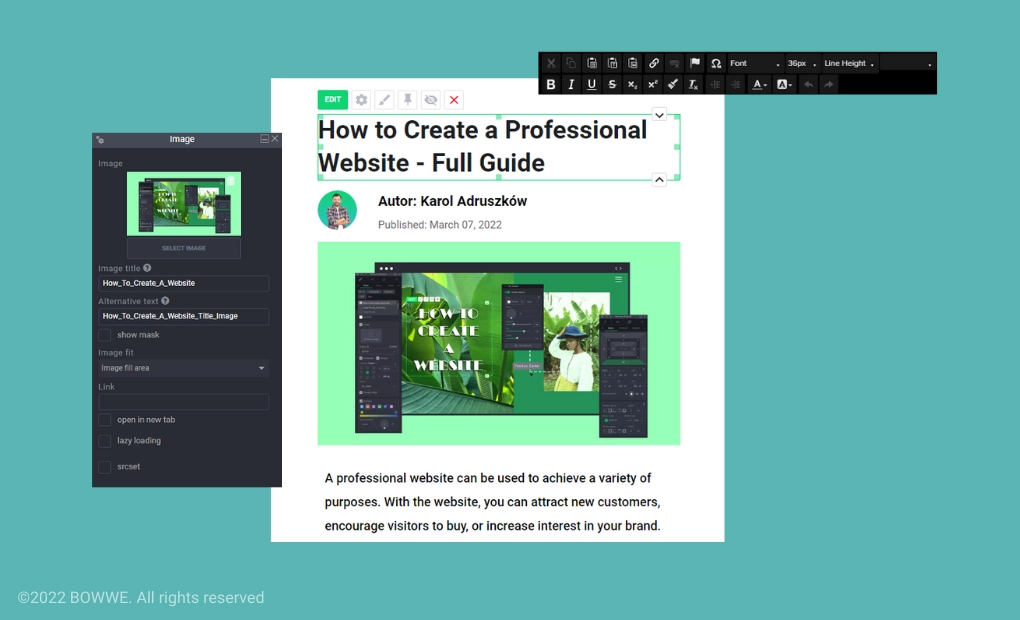Click the pin icon in widget toolbar
The width and height of the screenshot is (1020, 620).
coord(408,100)
